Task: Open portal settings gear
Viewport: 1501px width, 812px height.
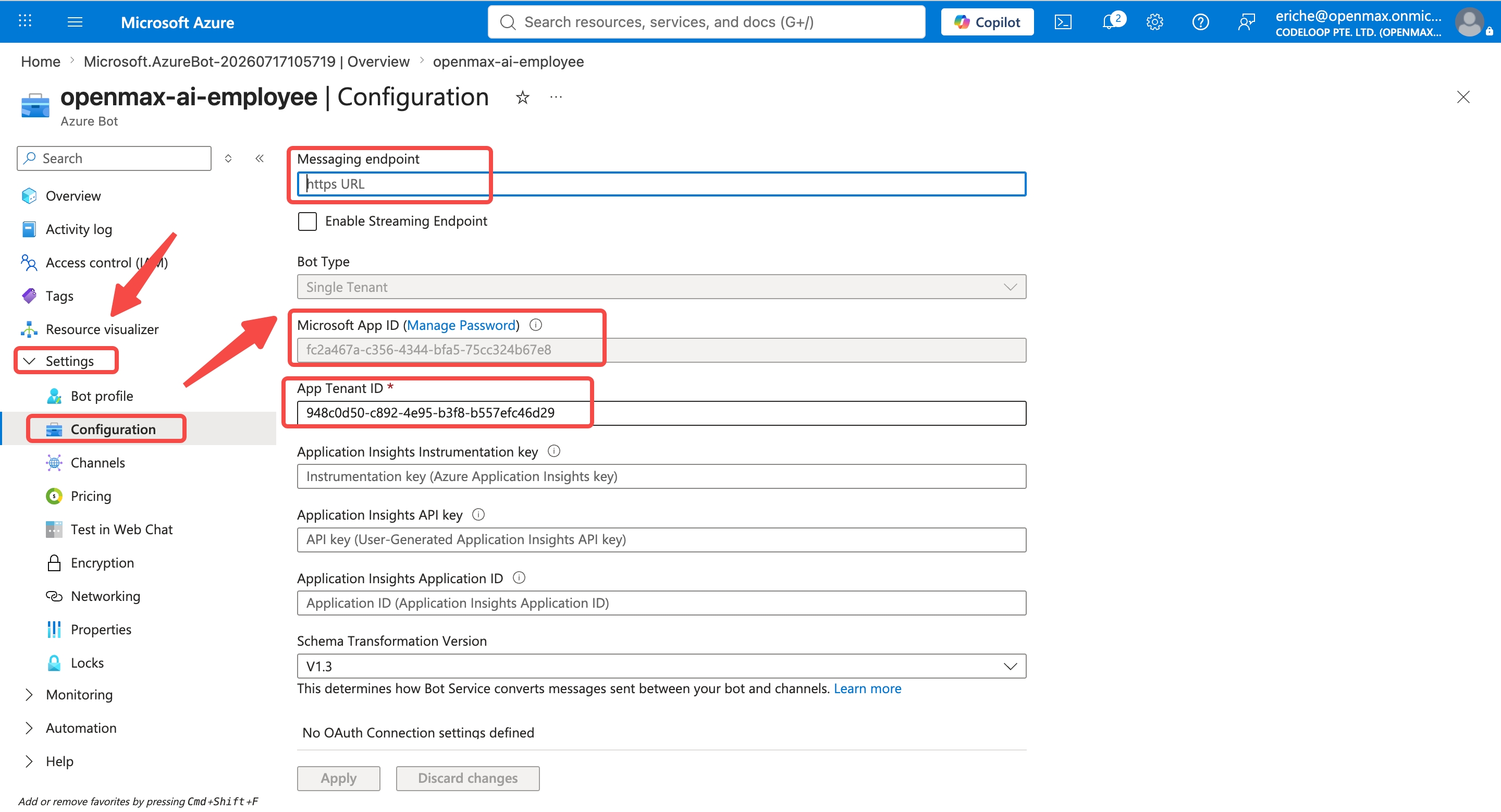Action: click(x=1154, y=22)
